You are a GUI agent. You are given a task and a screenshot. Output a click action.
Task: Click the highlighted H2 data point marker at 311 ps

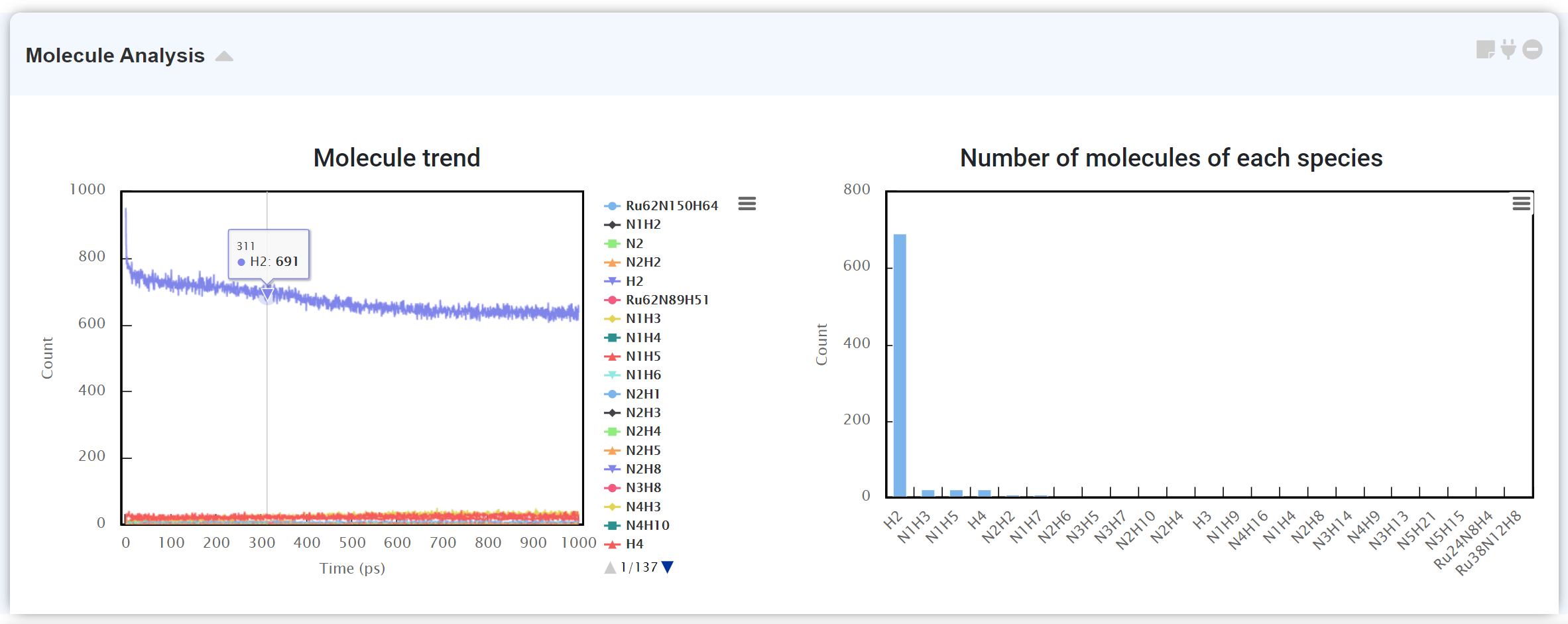[267, 292]
